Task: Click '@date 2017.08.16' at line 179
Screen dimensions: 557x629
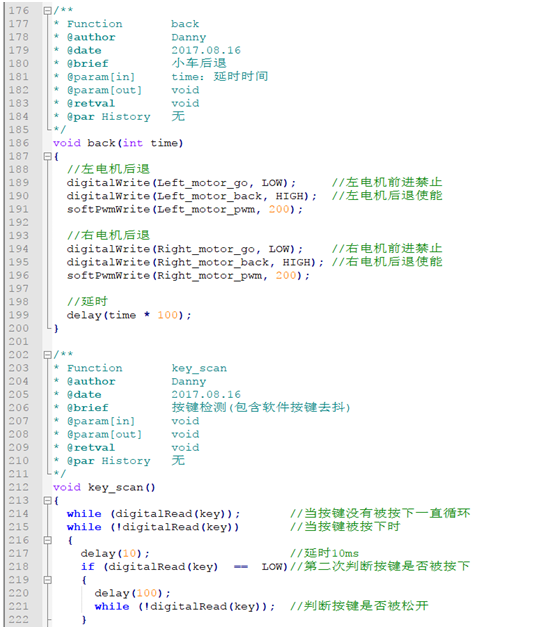Action: [x=148, y=51]
